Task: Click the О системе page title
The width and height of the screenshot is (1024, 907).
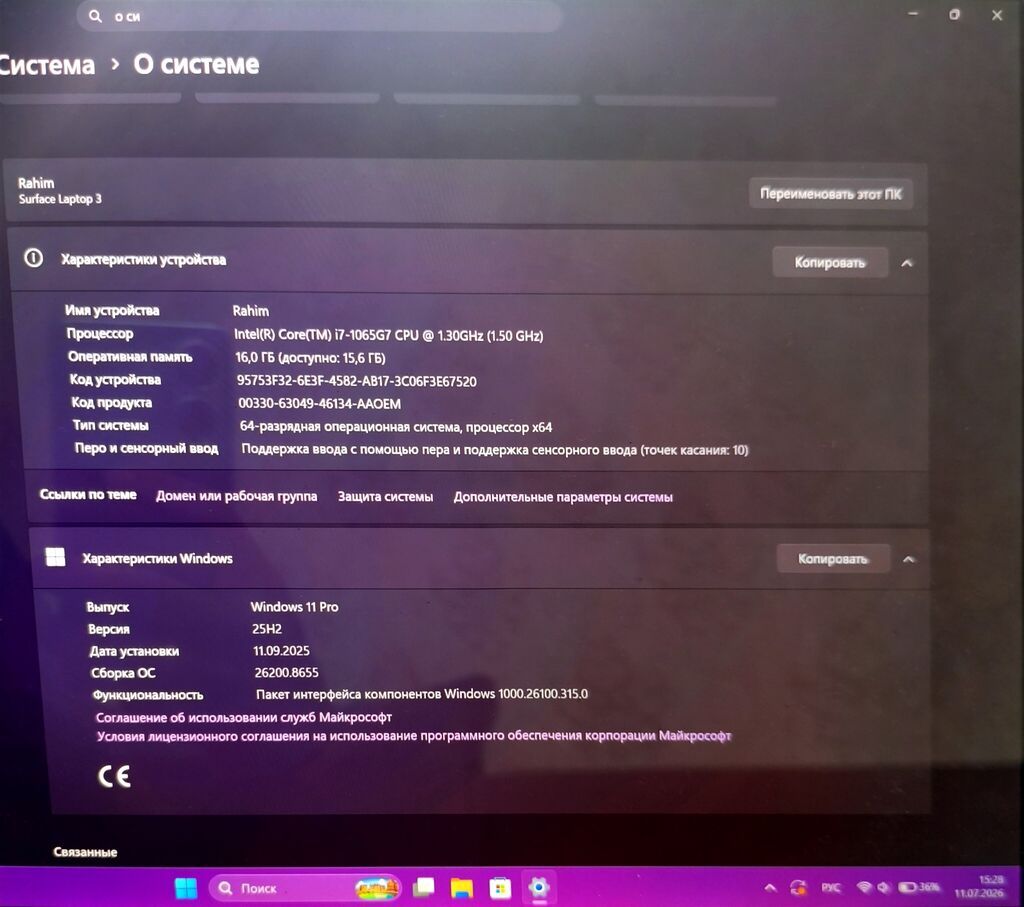Action: (196, 64)
